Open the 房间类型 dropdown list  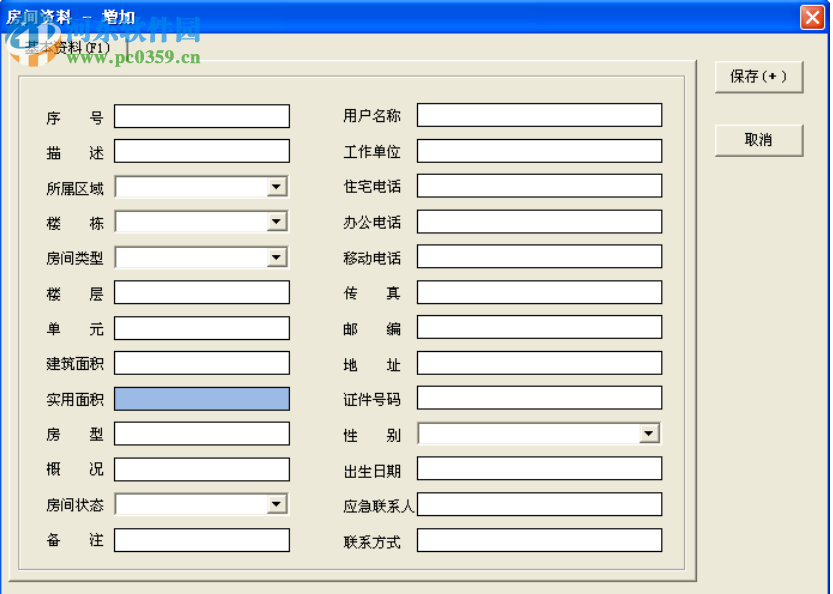(x=278, y=257)
